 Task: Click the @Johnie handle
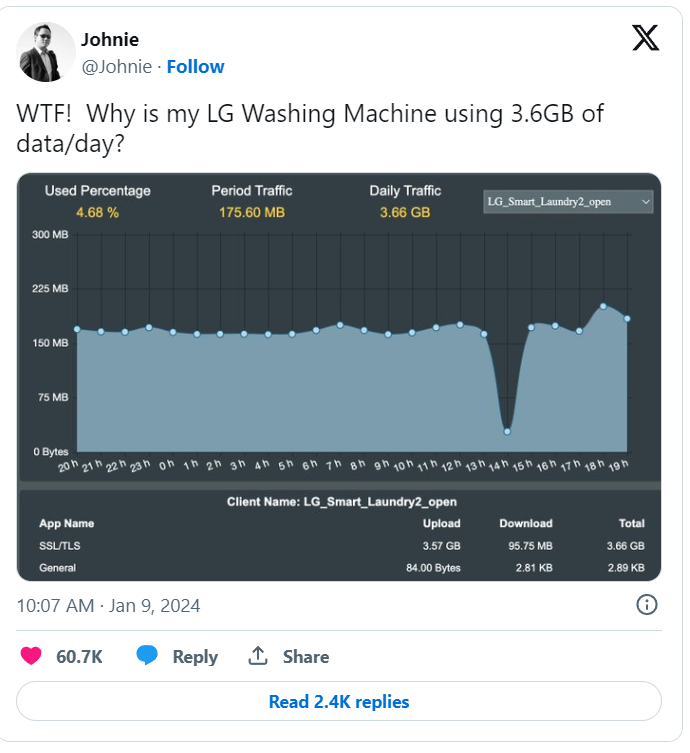pyautogui.click(x=116, y=66)
